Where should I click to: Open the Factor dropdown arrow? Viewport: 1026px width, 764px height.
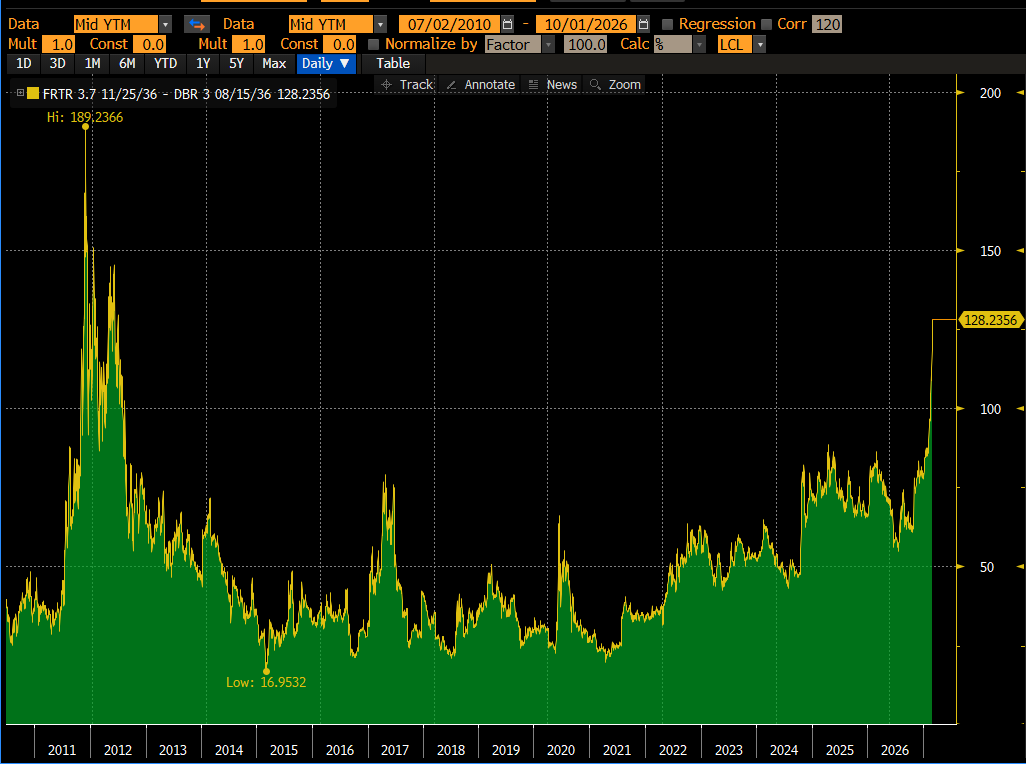[549, 44]
